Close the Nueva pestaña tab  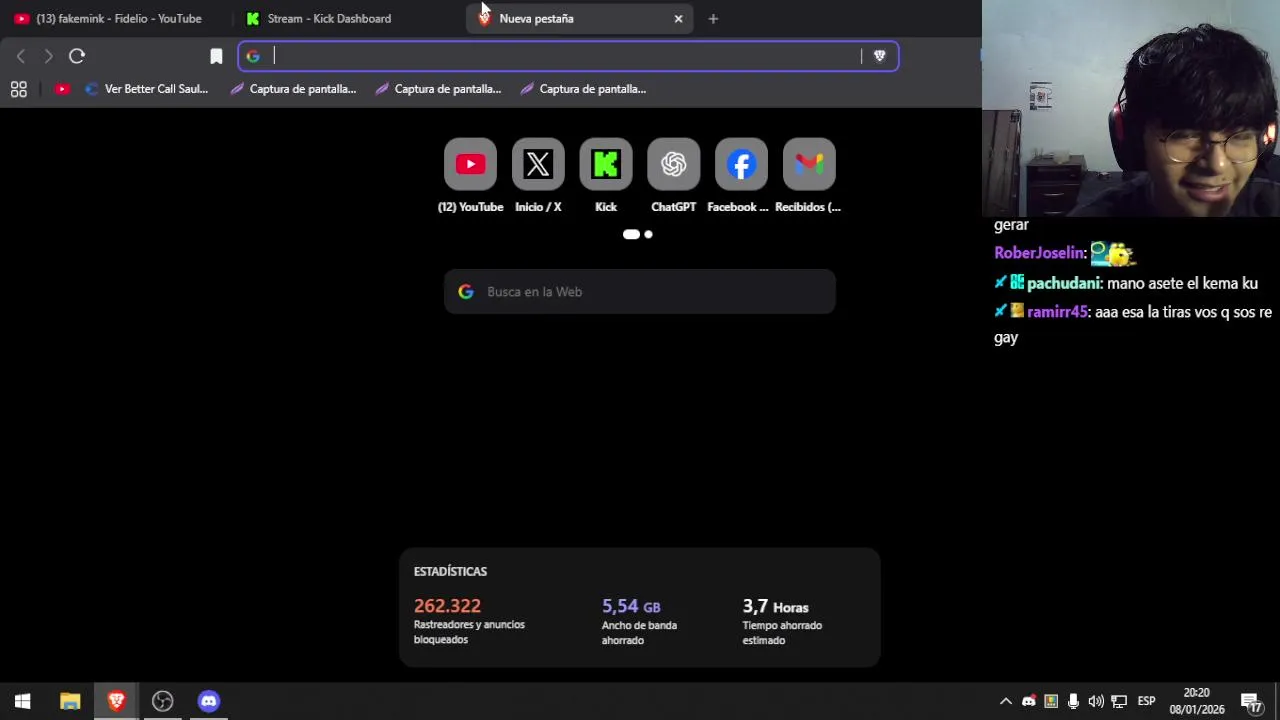click(x=678, y=18)
